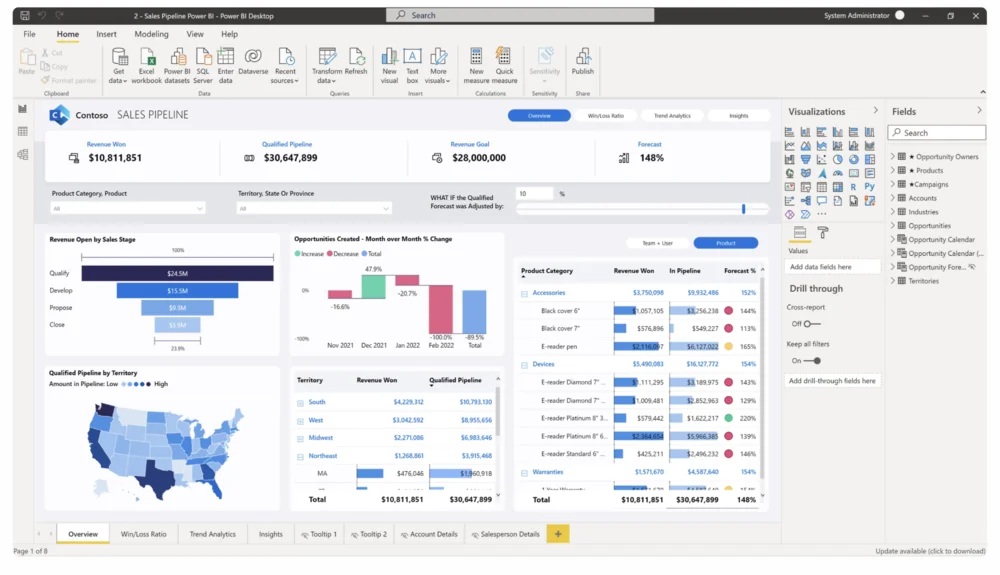Select the Donut chart visualization
Screen dimensions: 1000x575
[x=853, y=159]
